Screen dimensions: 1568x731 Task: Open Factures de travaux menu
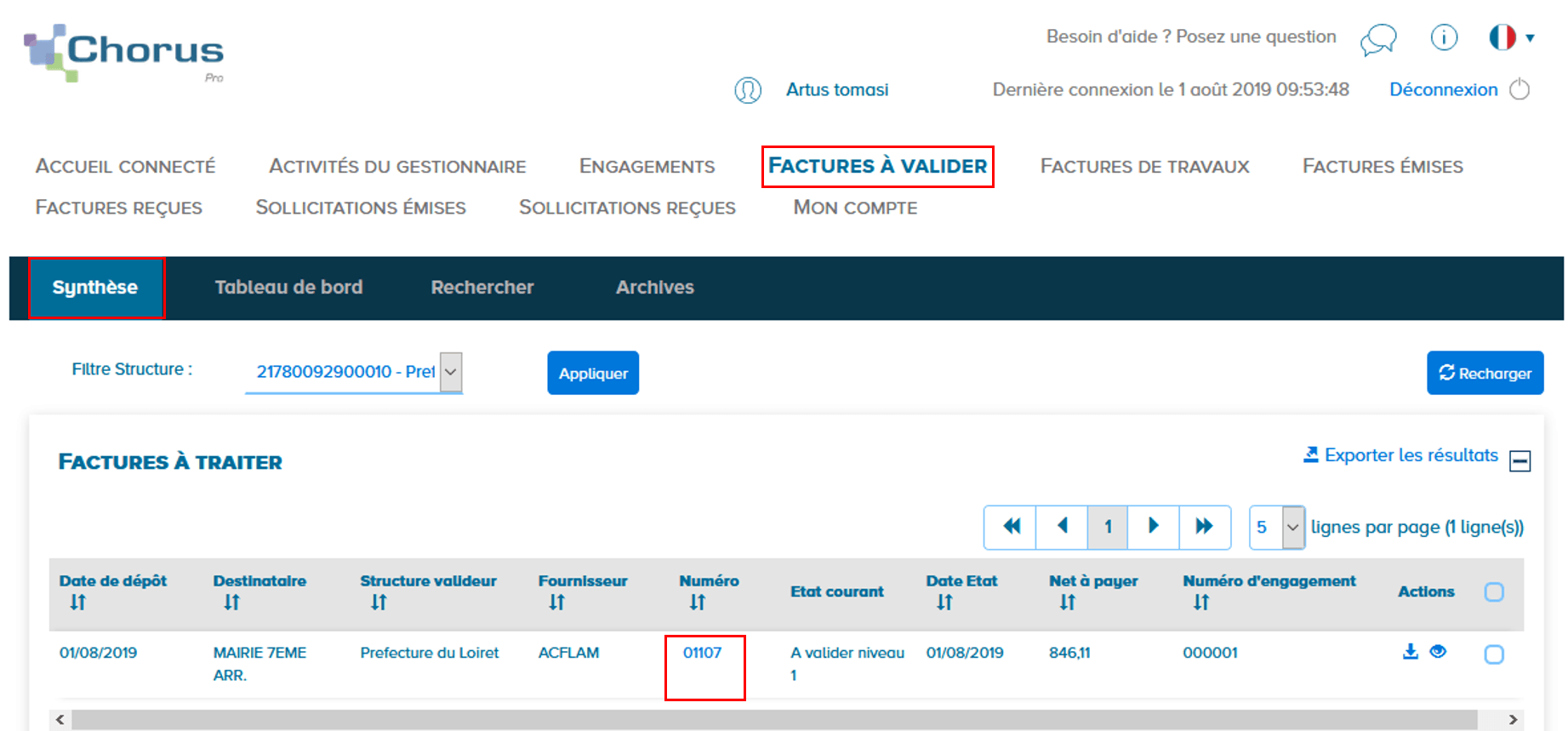tap(1144, 166)
